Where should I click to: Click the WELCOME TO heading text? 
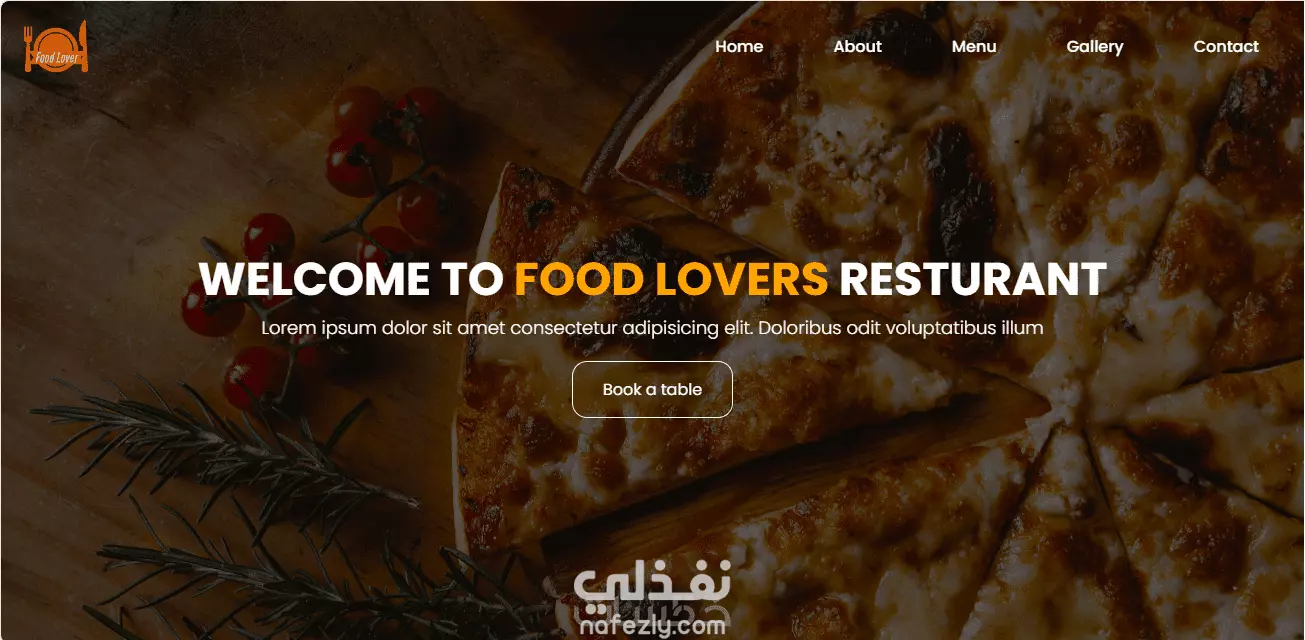click(x=350, y=279)
